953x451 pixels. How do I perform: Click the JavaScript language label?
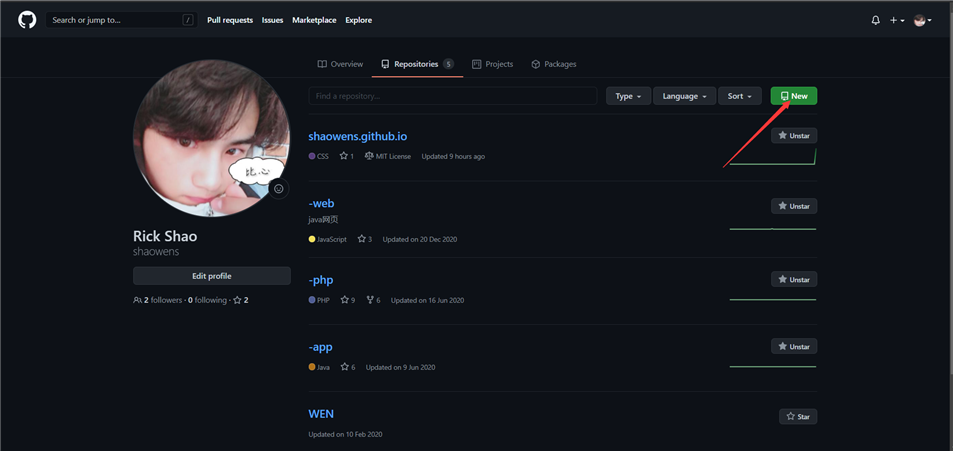click(x=328, y=239)
